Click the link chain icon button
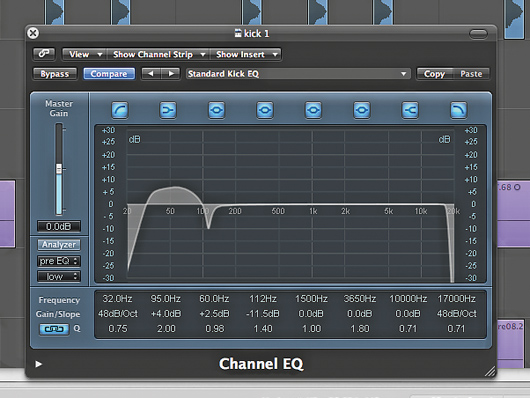The width and height of the screenshot is (530, 398). (x=44, y=54)
